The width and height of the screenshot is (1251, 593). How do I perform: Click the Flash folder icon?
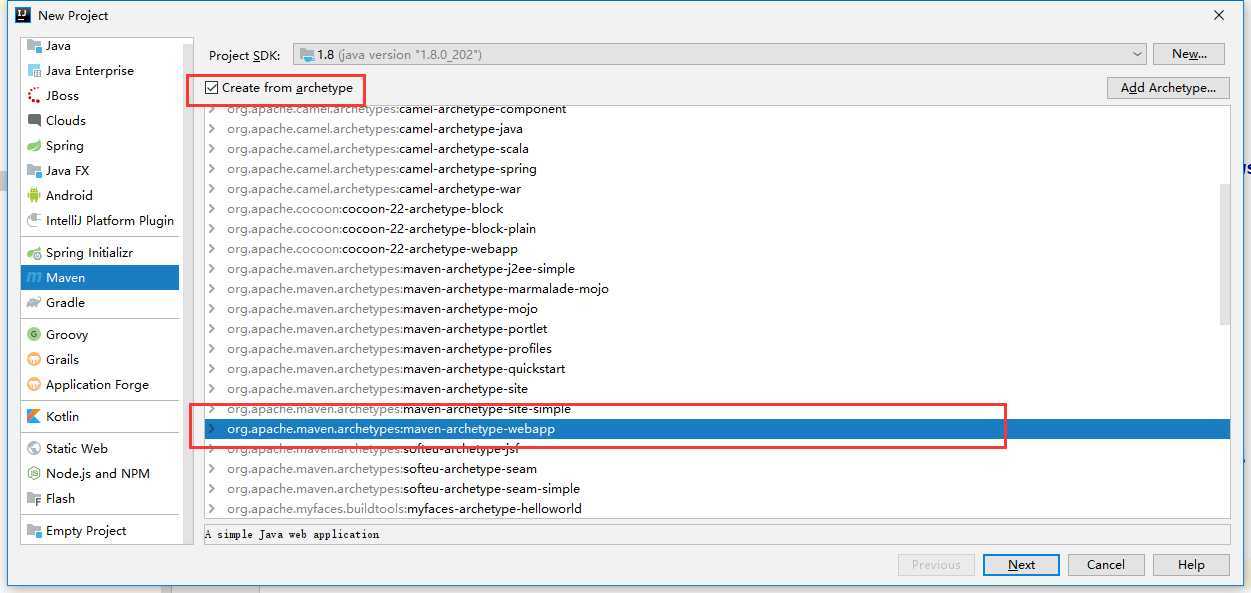pyautogui.click(x=34, y=499)
